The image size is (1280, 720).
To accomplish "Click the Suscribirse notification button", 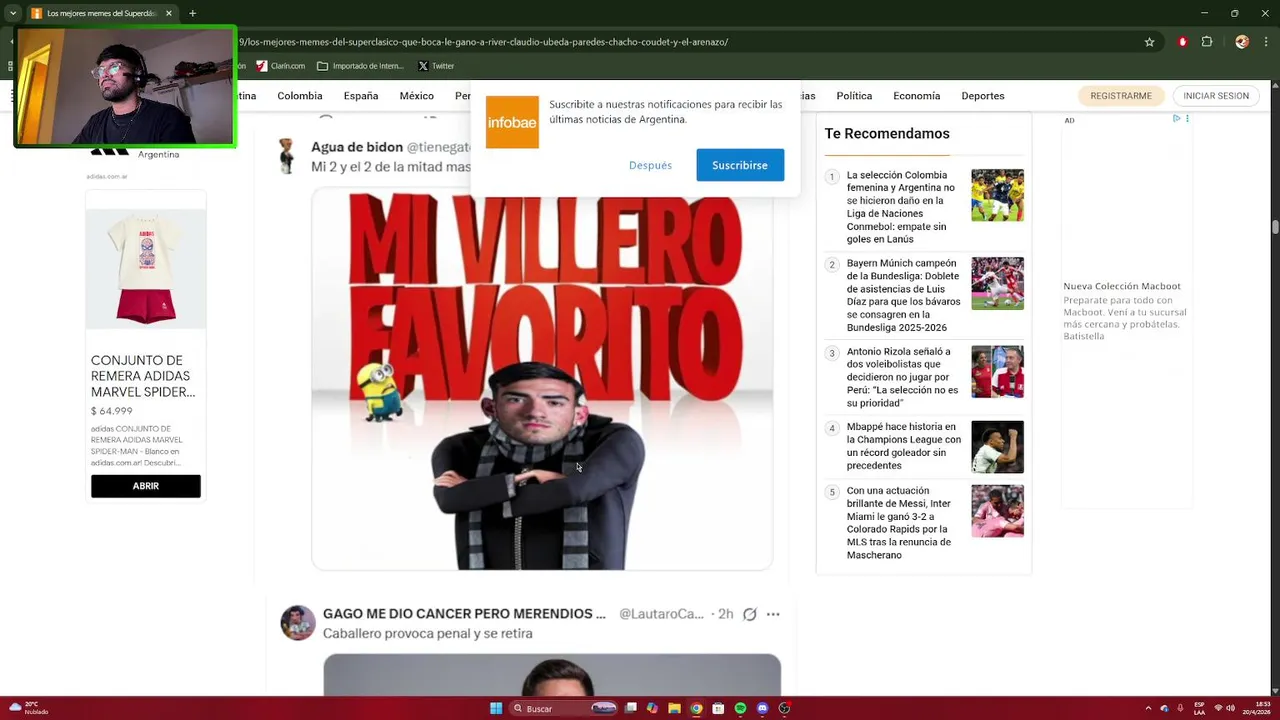I will click(740, 165).
